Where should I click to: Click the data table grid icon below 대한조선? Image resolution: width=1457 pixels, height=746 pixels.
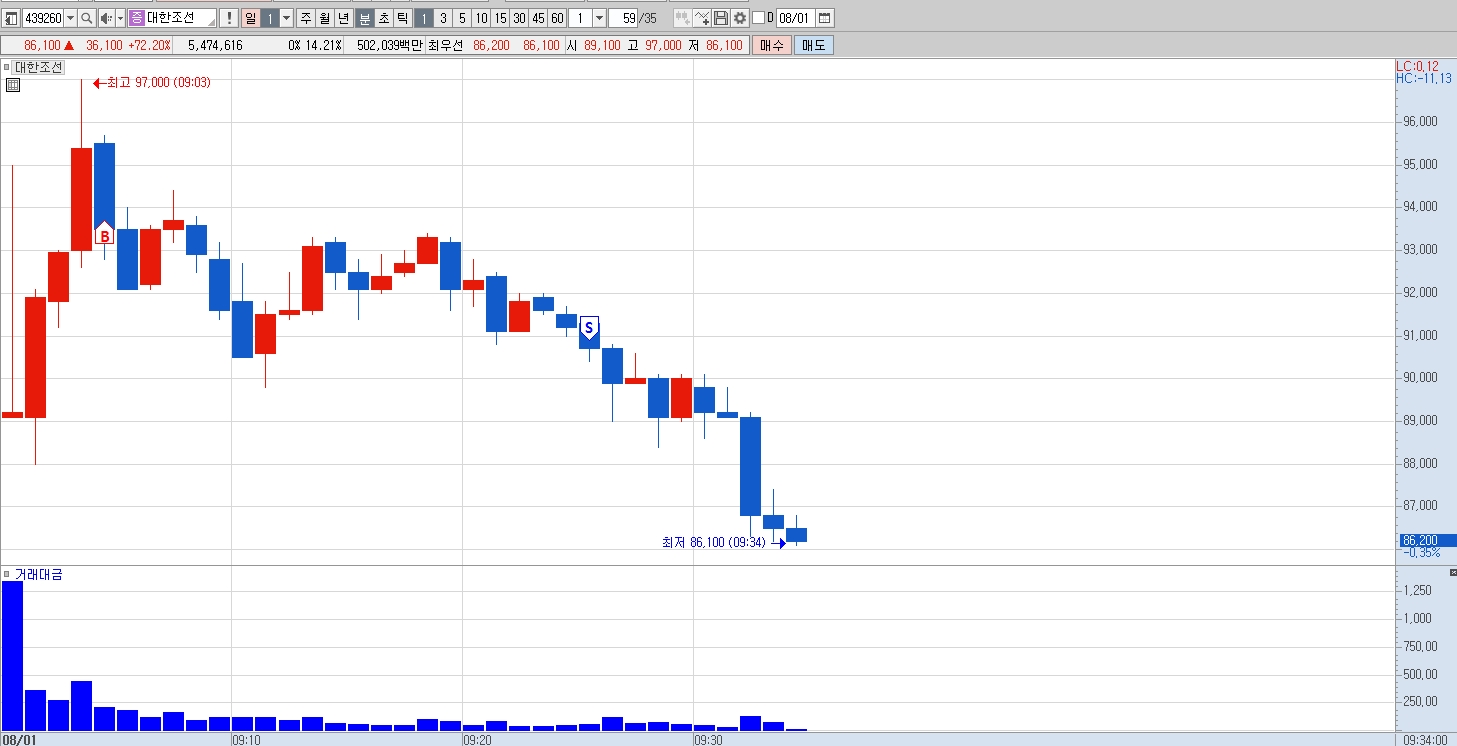[13, 85]
